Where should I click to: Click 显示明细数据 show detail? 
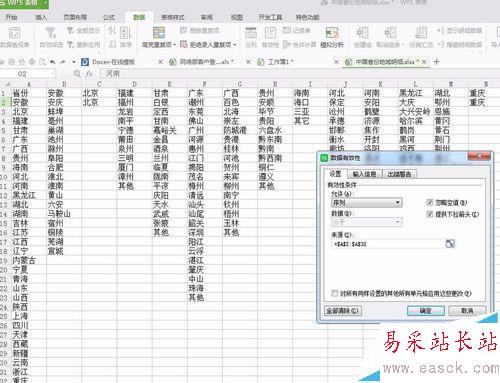pos(460,31)
